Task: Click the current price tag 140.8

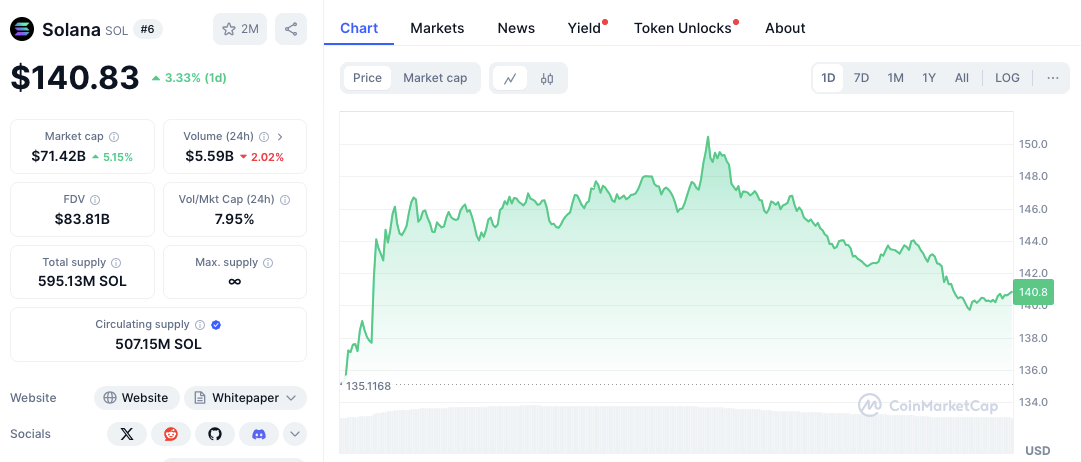Action: tap(1033, 292)
